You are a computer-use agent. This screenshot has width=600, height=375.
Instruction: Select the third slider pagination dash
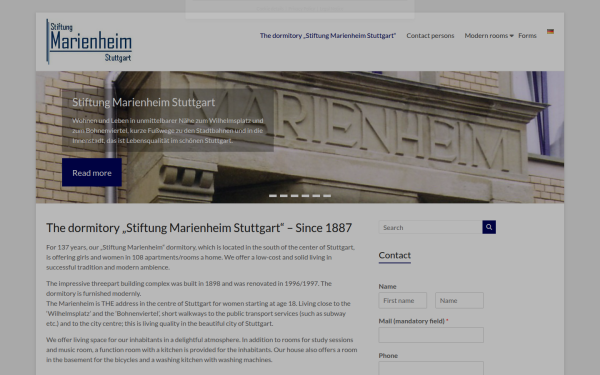point(294,196)
